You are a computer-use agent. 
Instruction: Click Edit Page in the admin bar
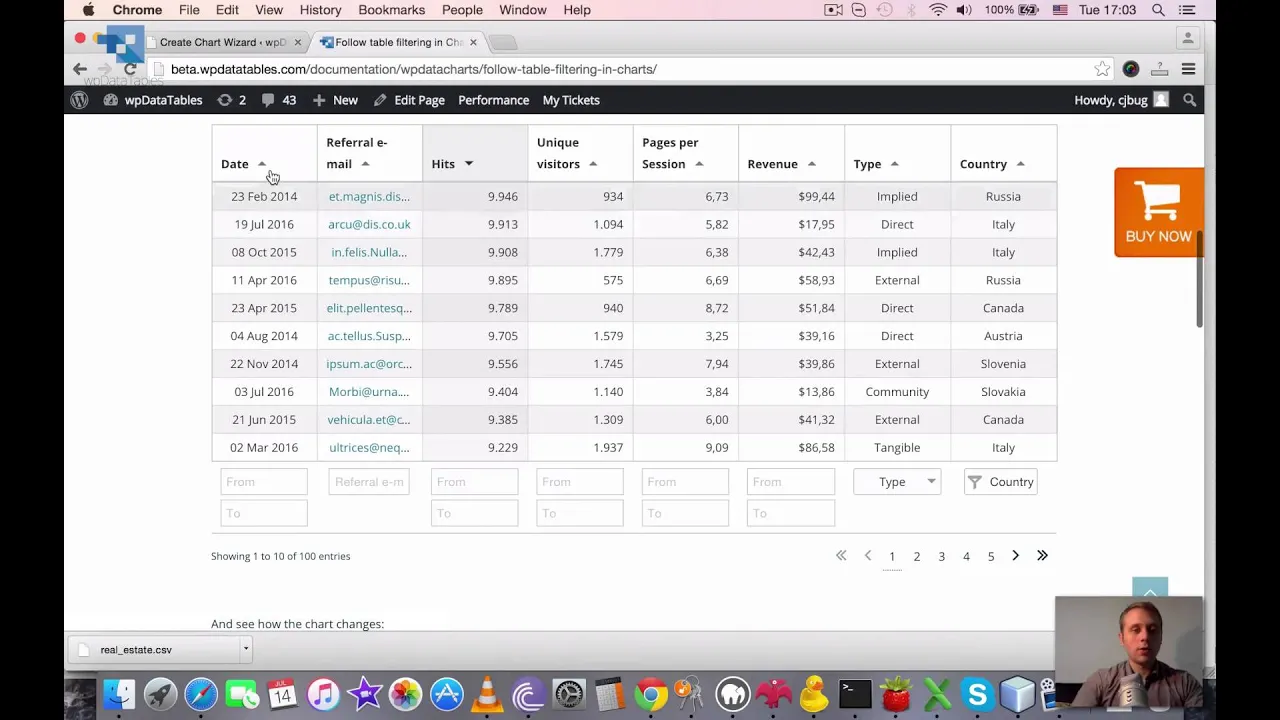coord(409,100)
